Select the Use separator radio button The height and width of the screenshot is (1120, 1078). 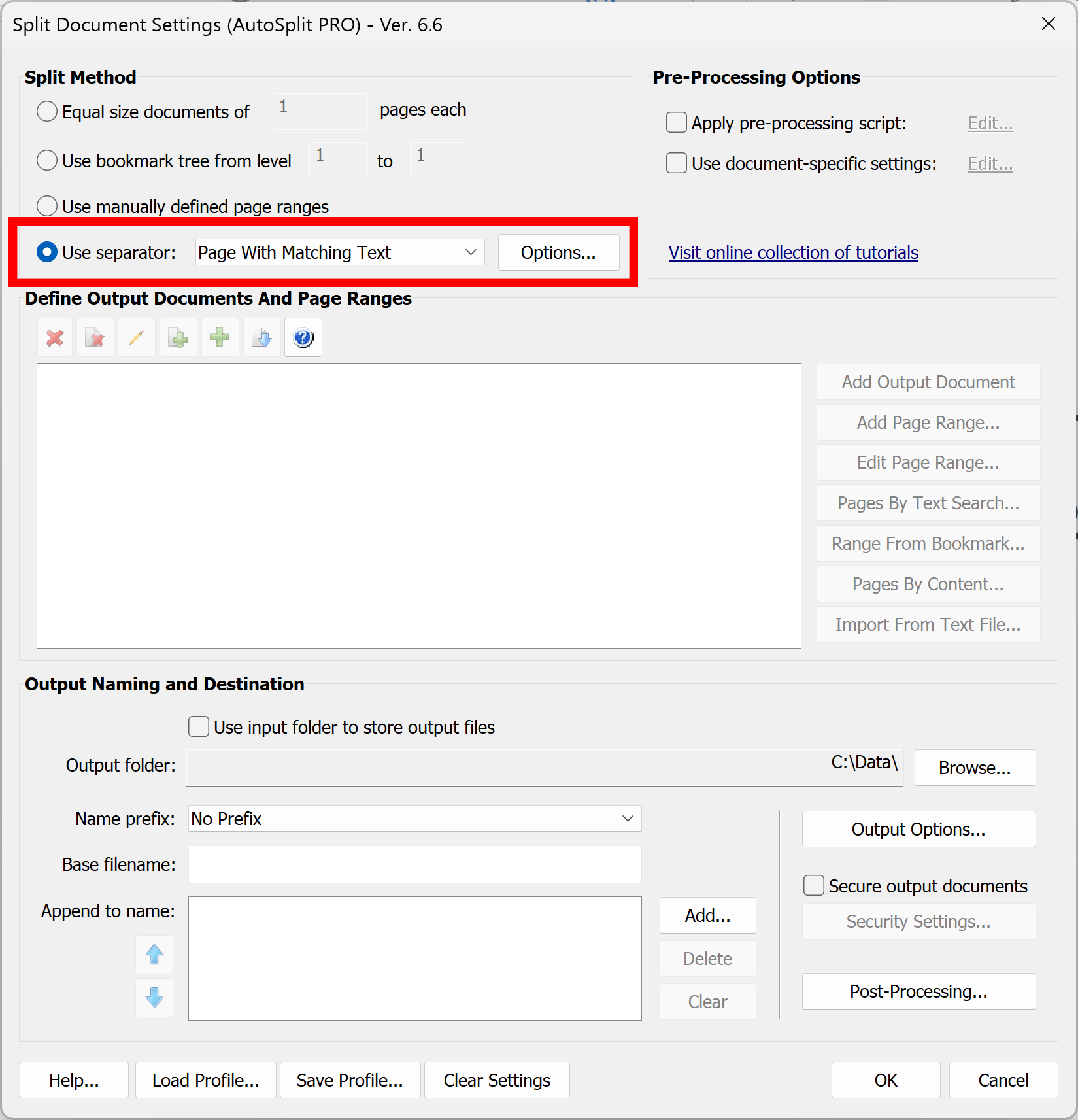tap(46, 252)
